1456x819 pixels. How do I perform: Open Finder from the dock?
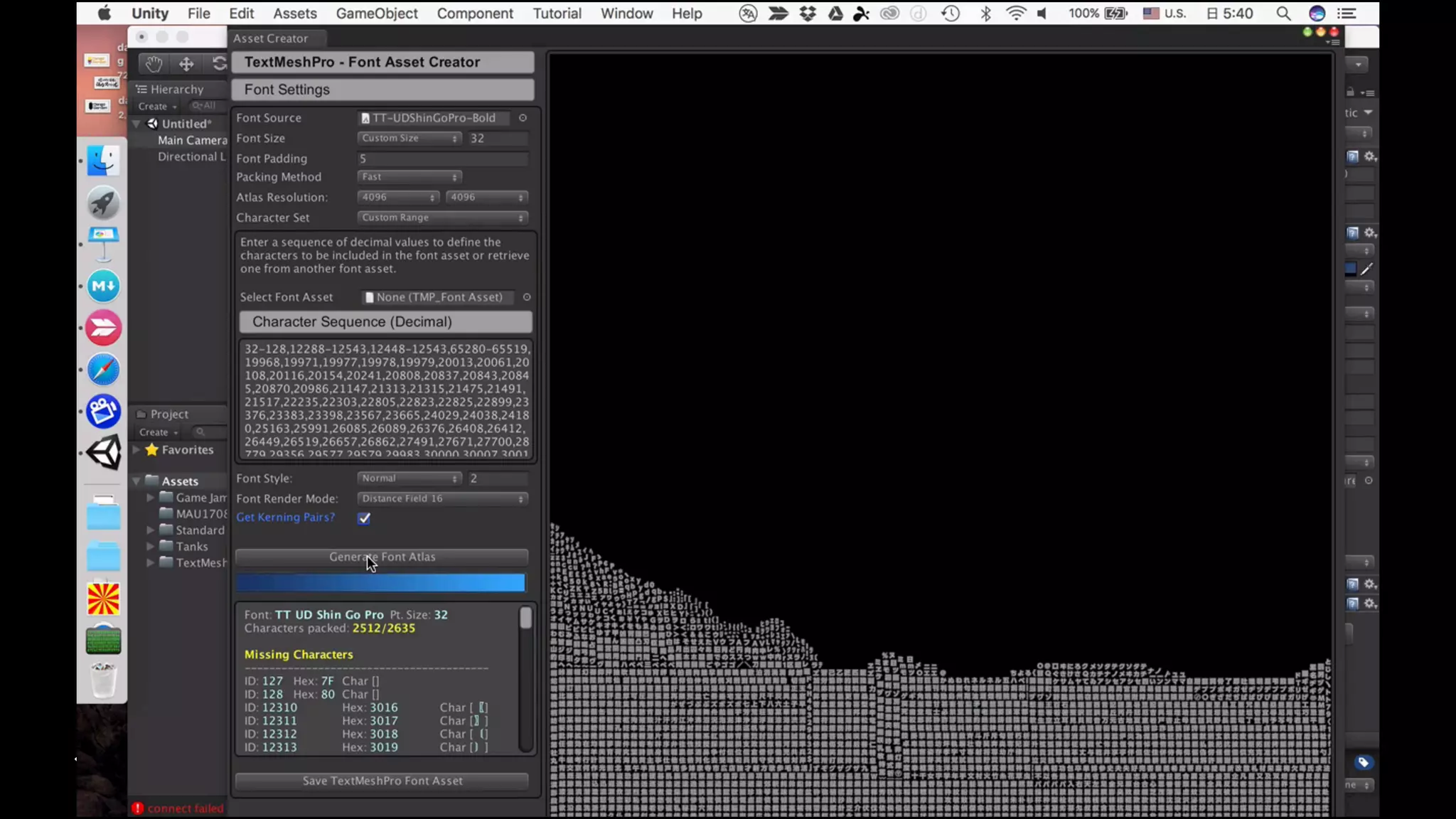104,161
